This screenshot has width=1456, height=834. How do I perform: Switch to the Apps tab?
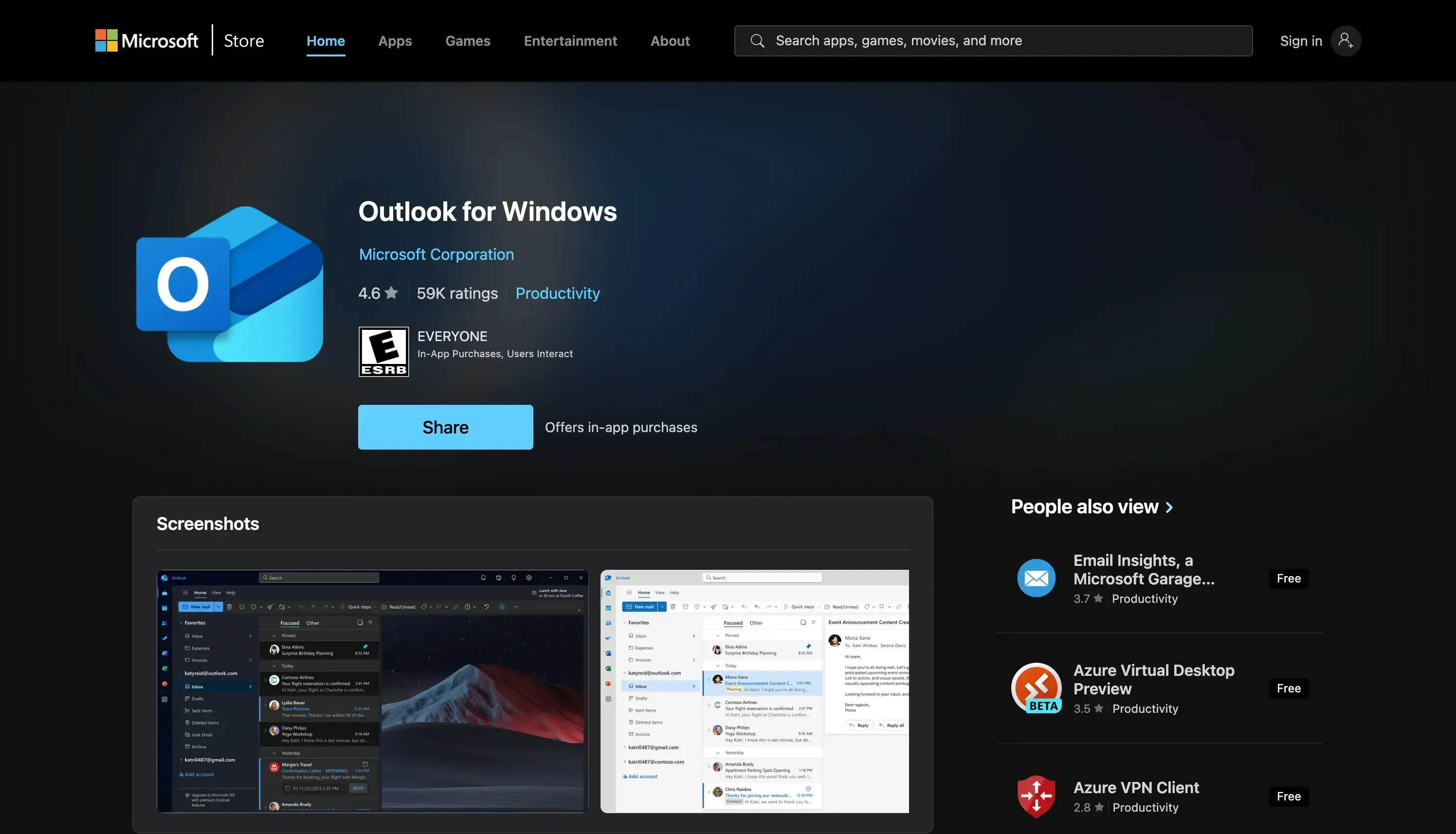point(395,40)
